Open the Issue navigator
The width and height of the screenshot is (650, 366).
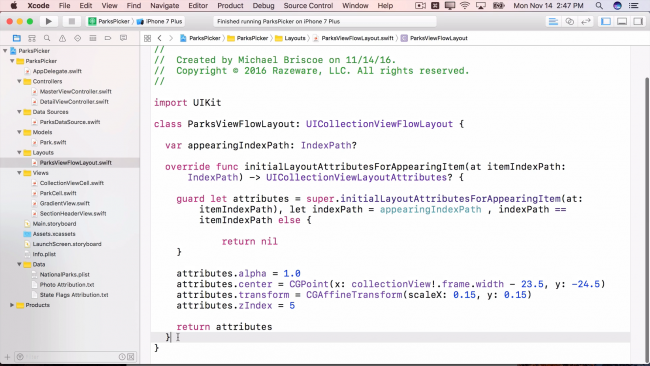(x=62, y=38)
